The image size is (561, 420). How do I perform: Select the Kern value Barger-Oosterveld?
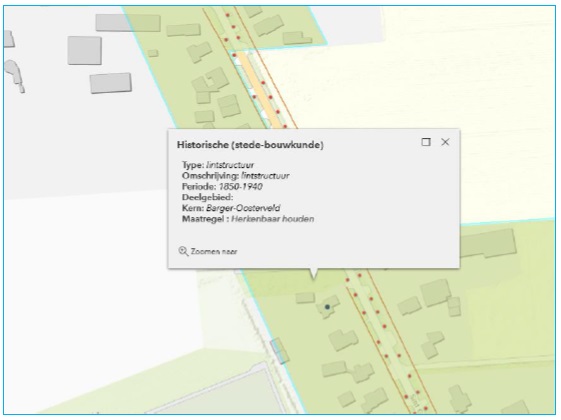(x=243, y=208)
